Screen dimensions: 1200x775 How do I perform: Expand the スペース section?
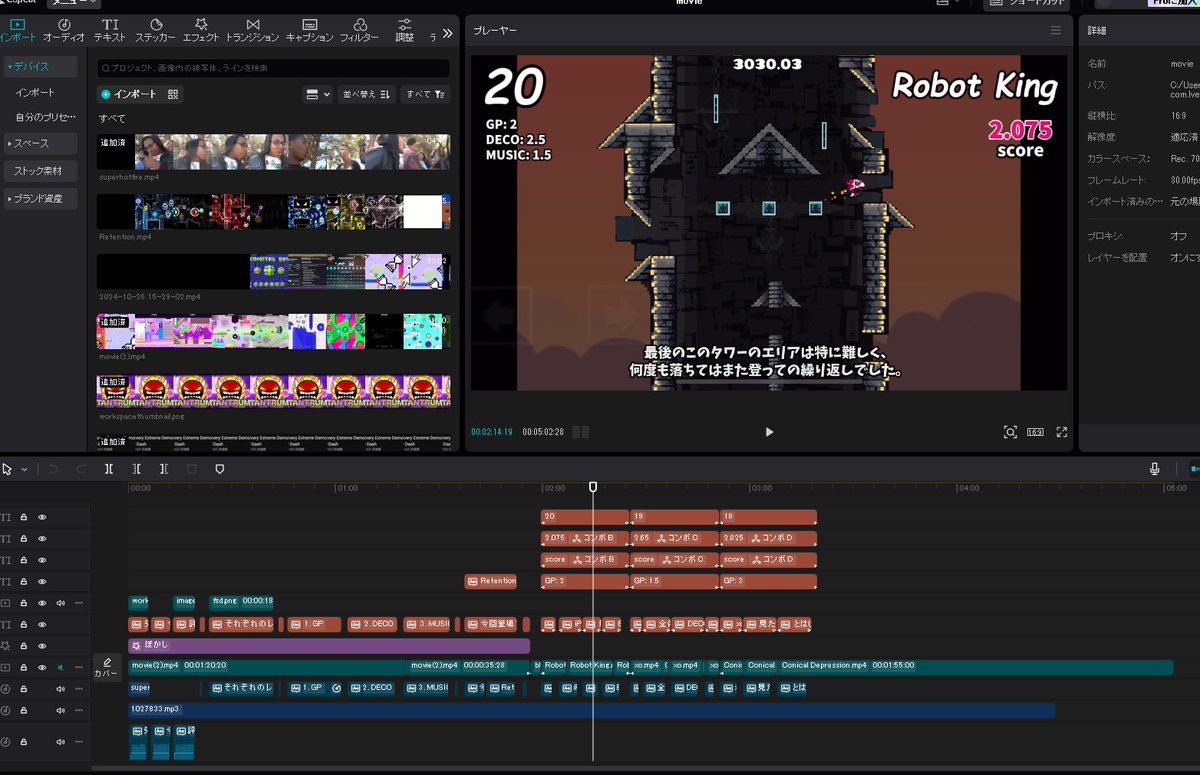click(x=41, y=143)
